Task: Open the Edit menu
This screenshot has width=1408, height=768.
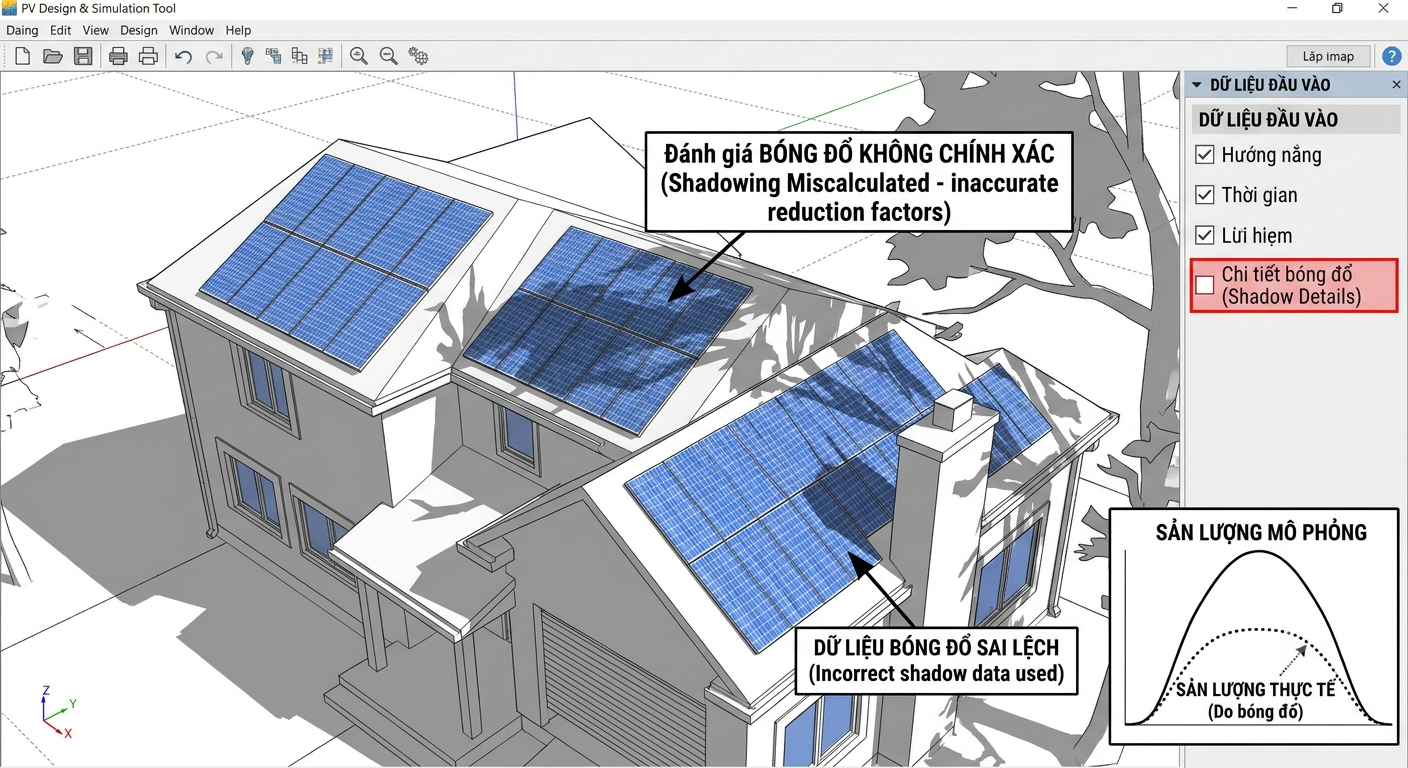Action: (60, 30)
